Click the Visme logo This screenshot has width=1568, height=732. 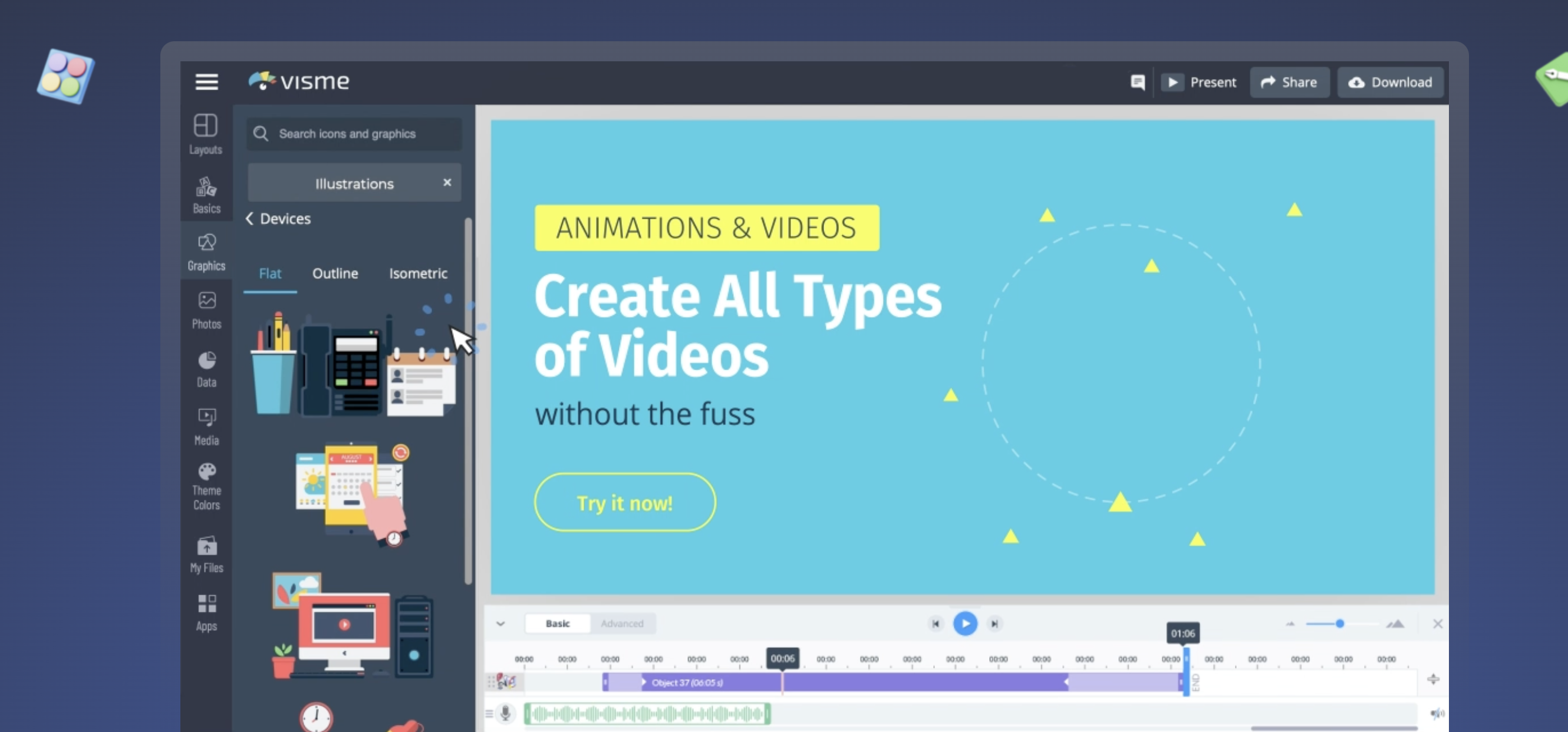(x=299, y=81)
